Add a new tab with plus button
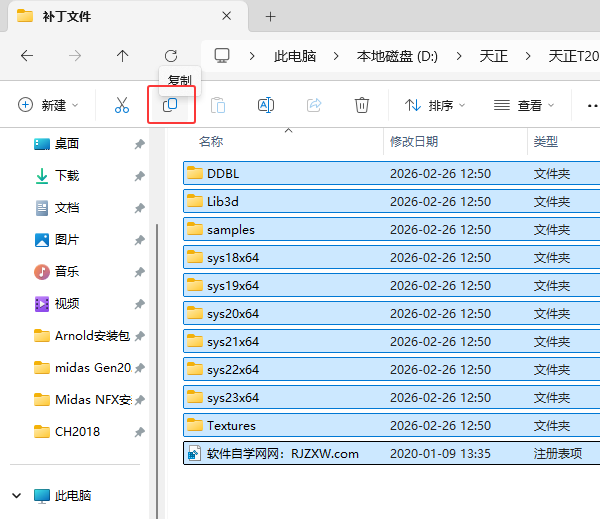600x519 pixels. (x=271, y=16)
